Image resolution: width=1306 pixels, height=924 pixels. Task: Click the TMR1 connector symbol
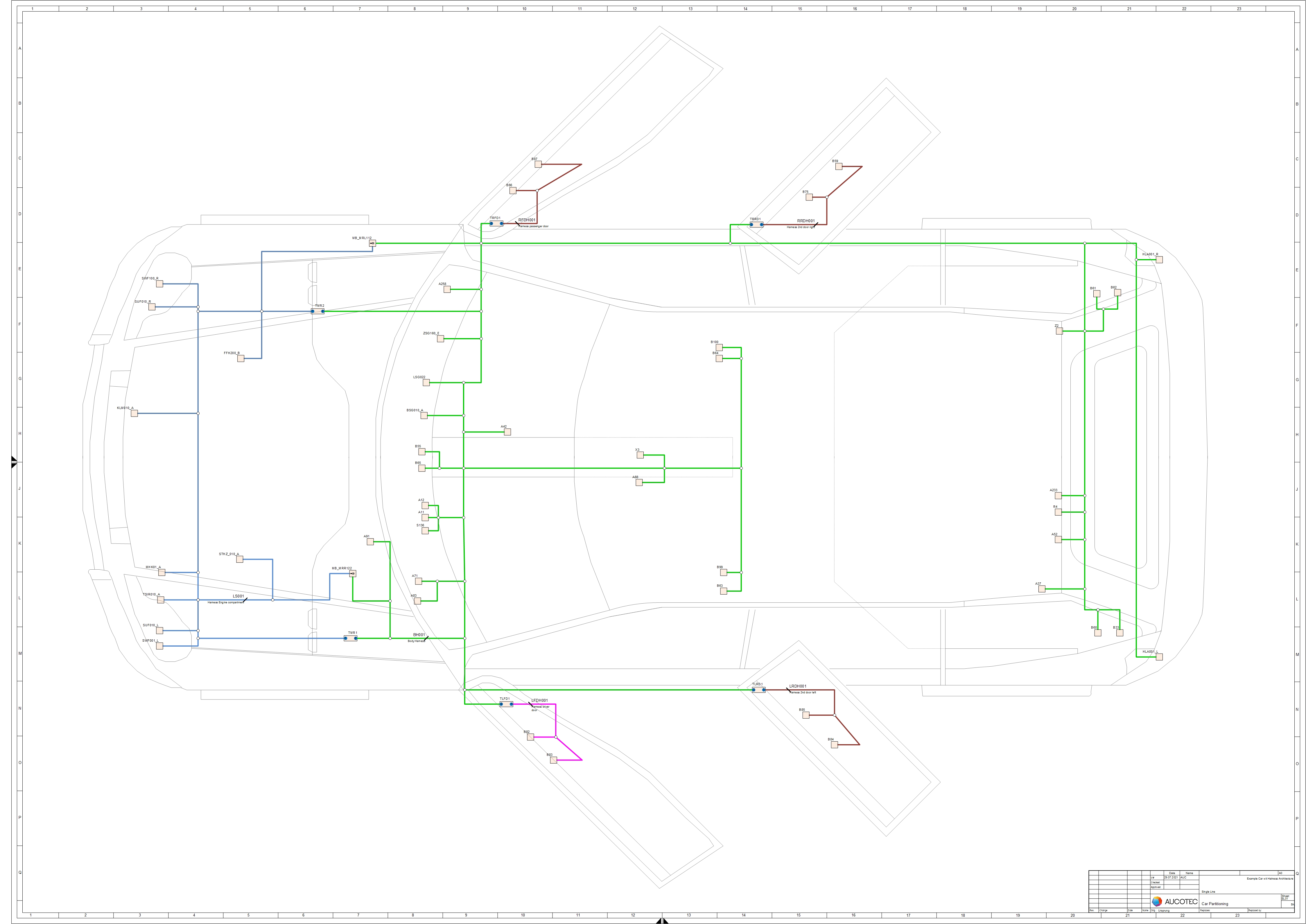(x=351, y=639)
